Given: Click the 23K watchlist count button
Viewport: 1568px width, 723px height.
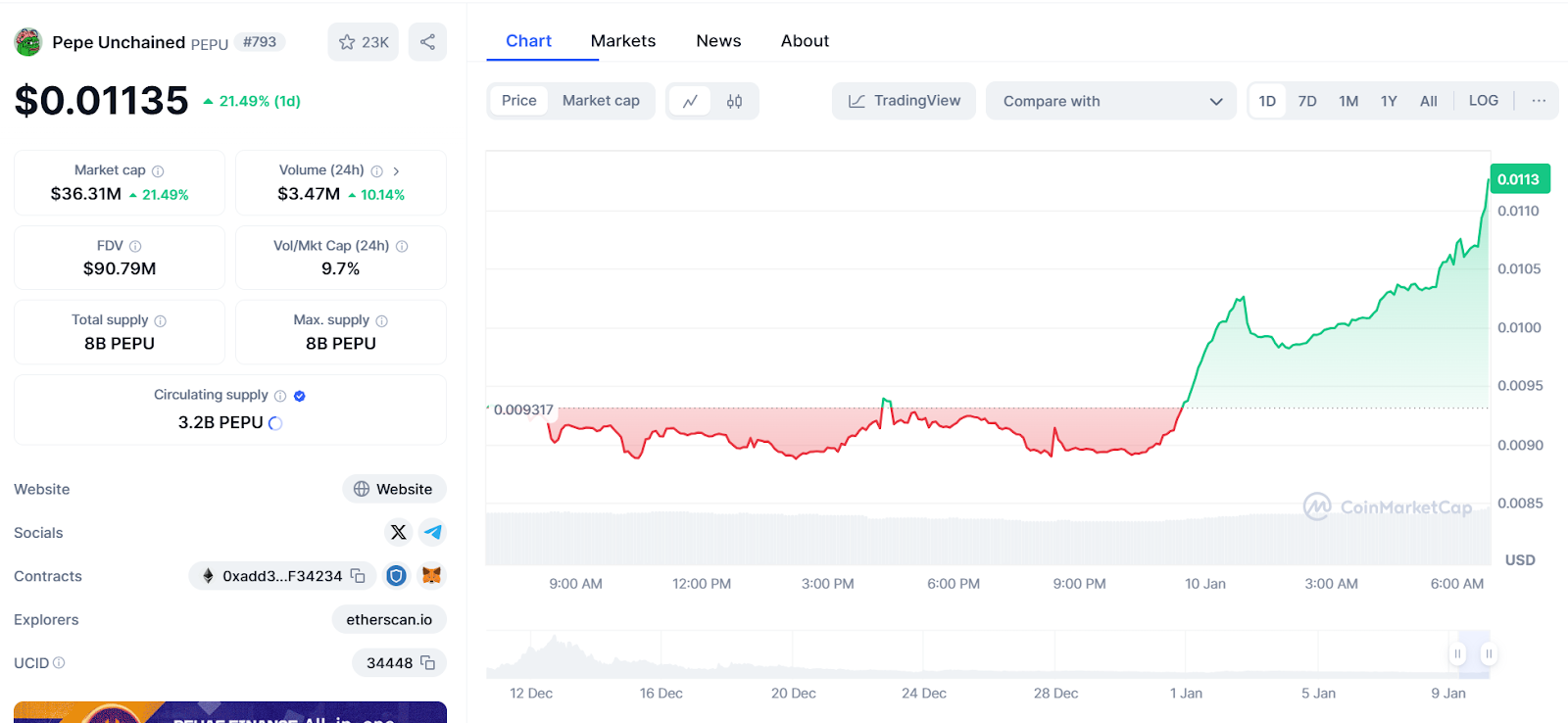Looking at the screenshot, I should (x=364, y=42).
